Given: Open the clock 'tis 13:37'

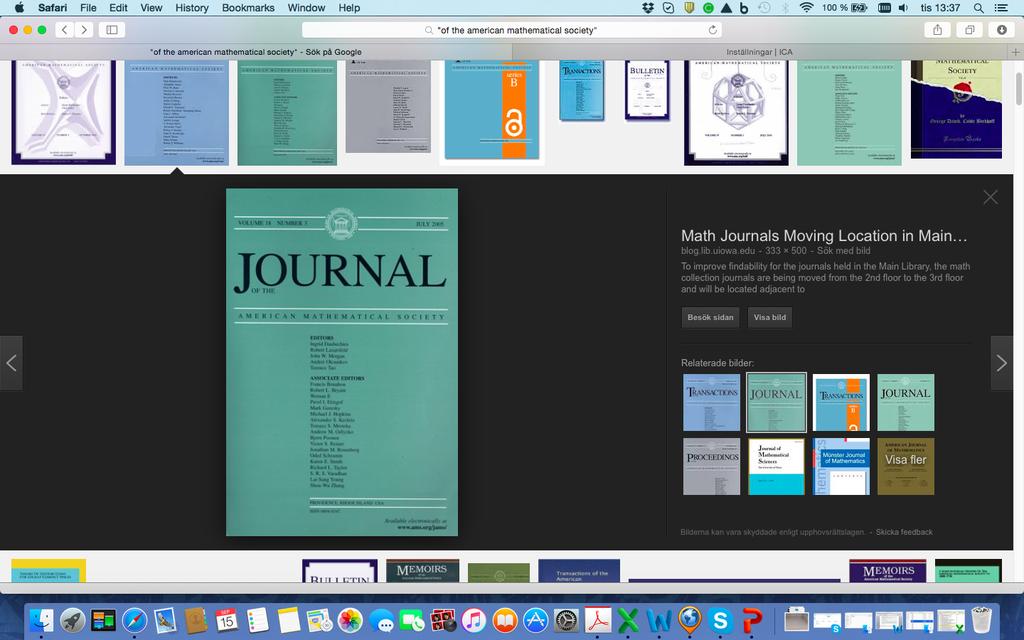Looking at the screenshot, I should [x=940, y=8].
